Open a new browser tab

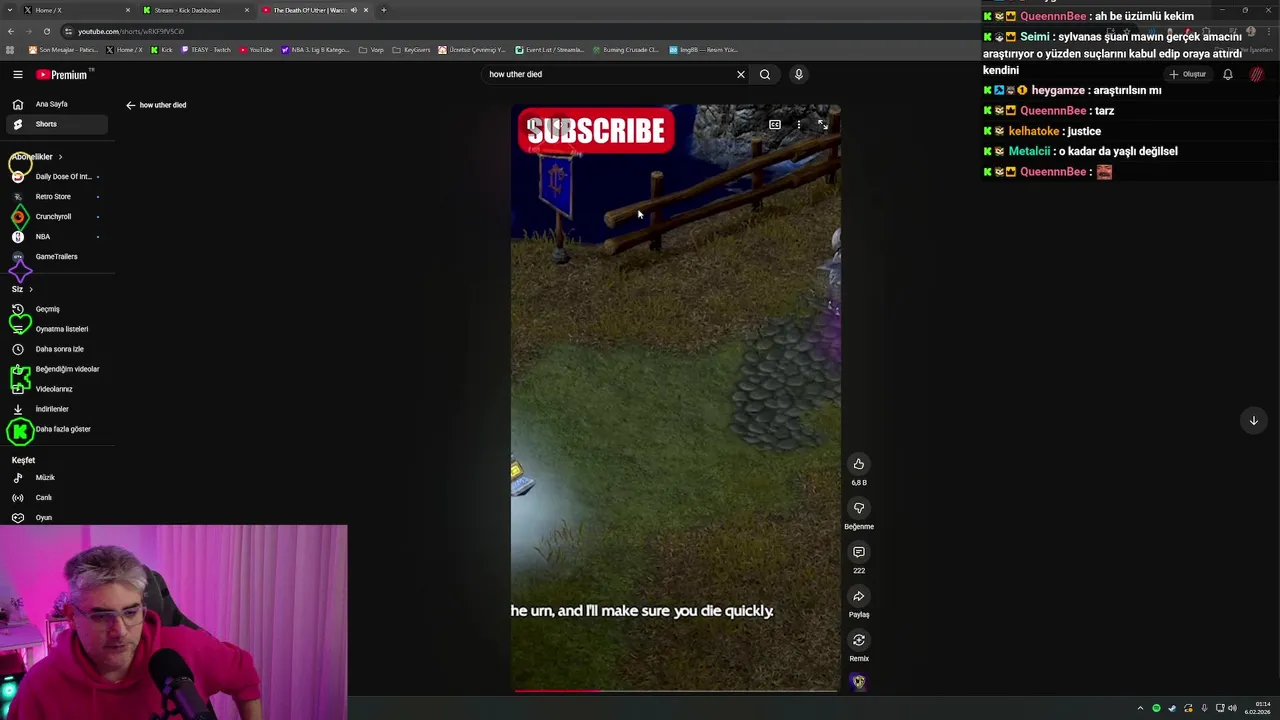pyautogui.click(x=383, y=10)
